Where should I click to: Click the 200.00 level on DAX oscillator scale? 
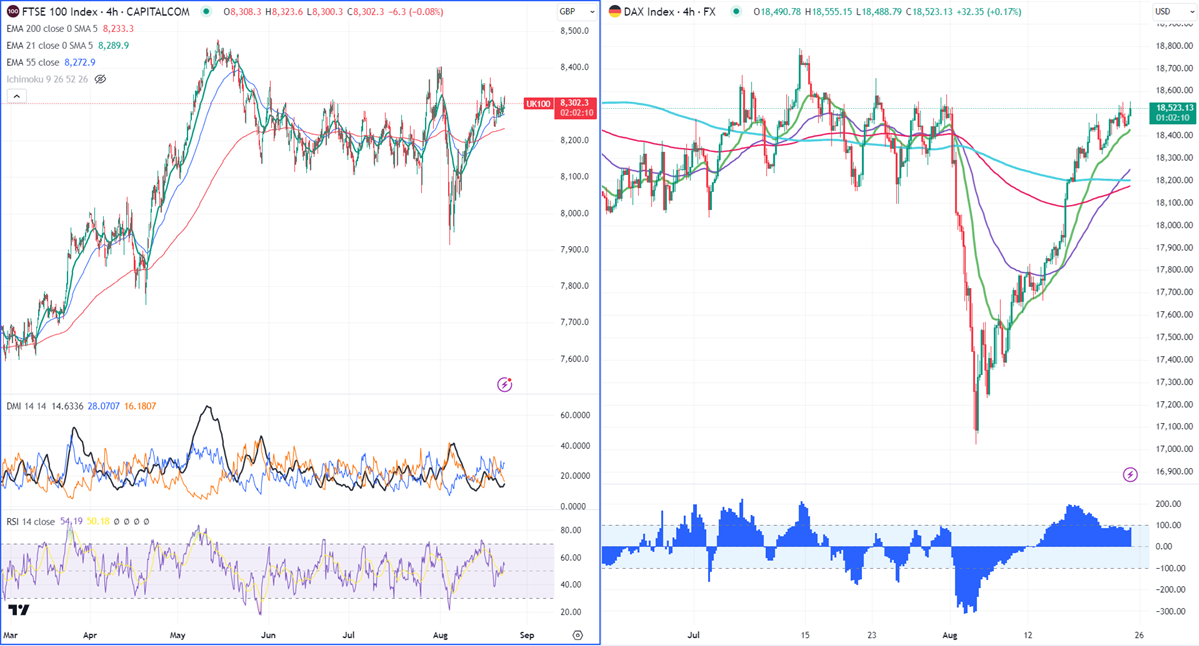(x=1169, y=504)
